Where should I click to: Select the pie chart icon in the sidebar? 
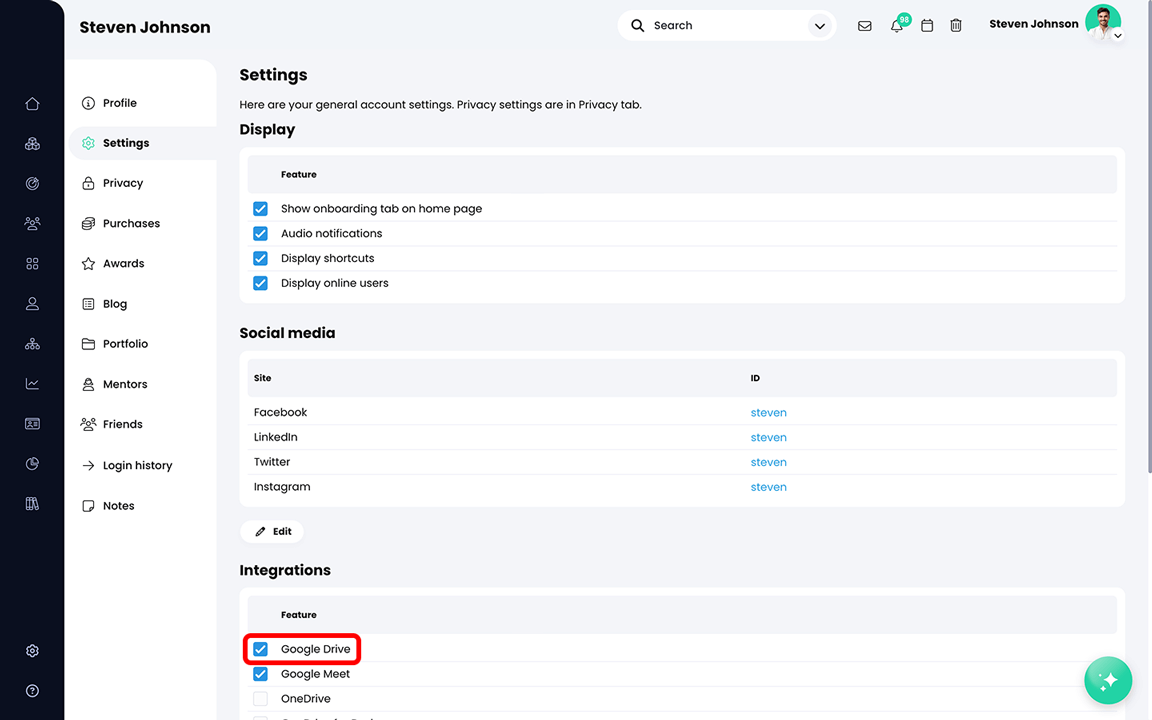pos(32,463)
